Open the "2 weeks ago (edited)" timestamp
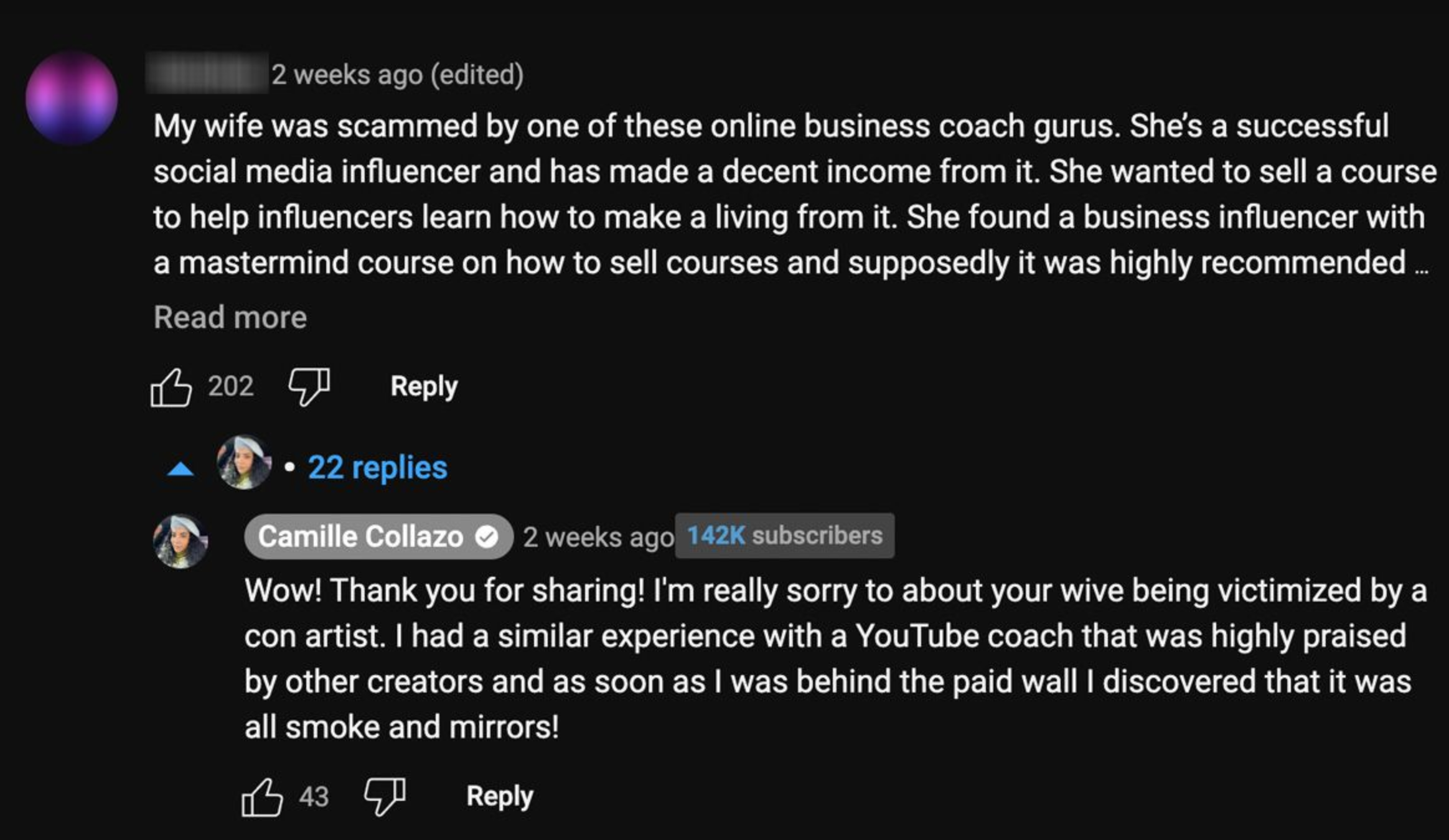Viewport: 1449px width, 840px height. pyautogui.click(x=397, y=75)
